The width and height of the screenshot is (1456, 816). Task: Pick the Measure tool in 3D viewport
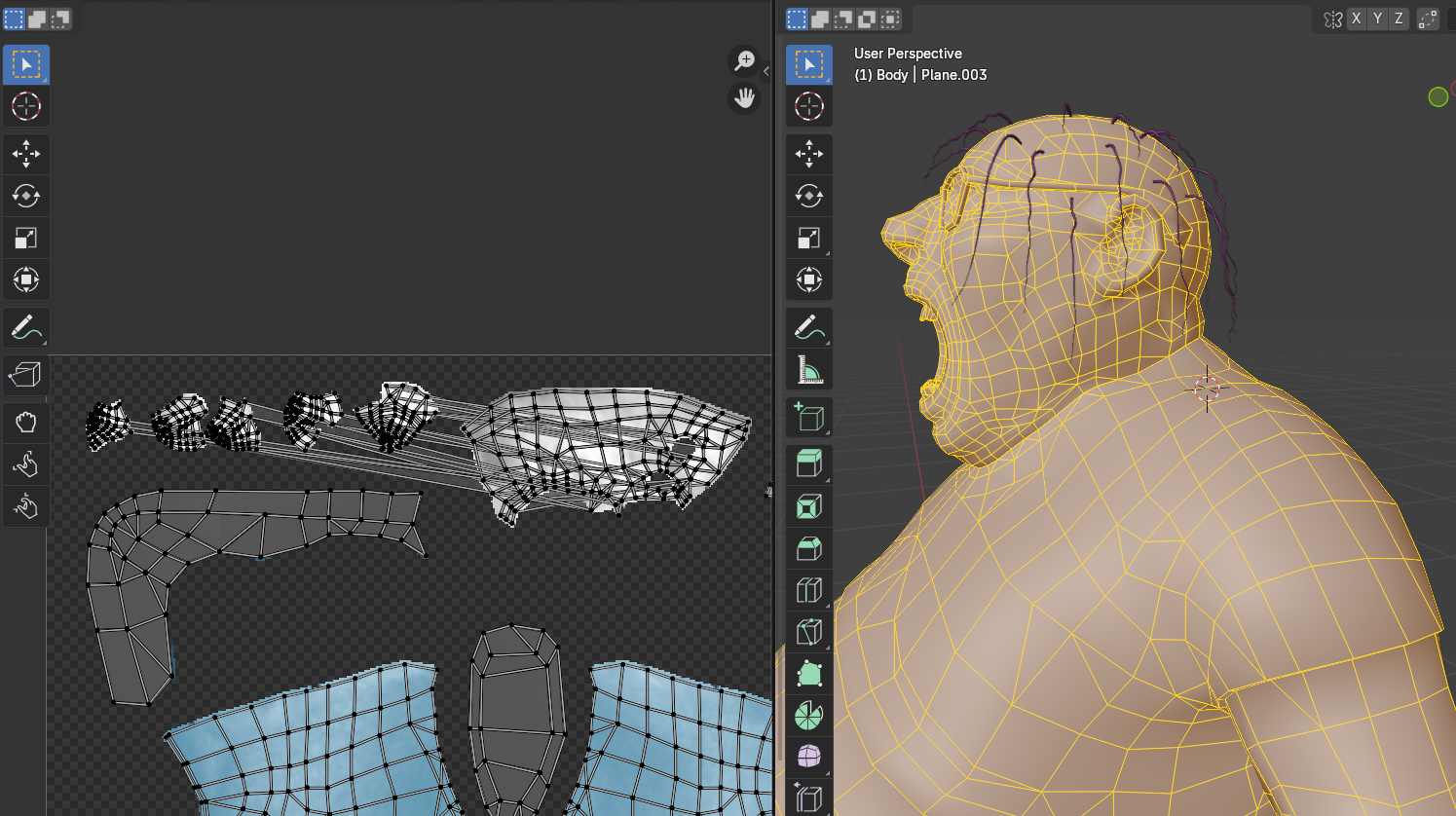808,370
